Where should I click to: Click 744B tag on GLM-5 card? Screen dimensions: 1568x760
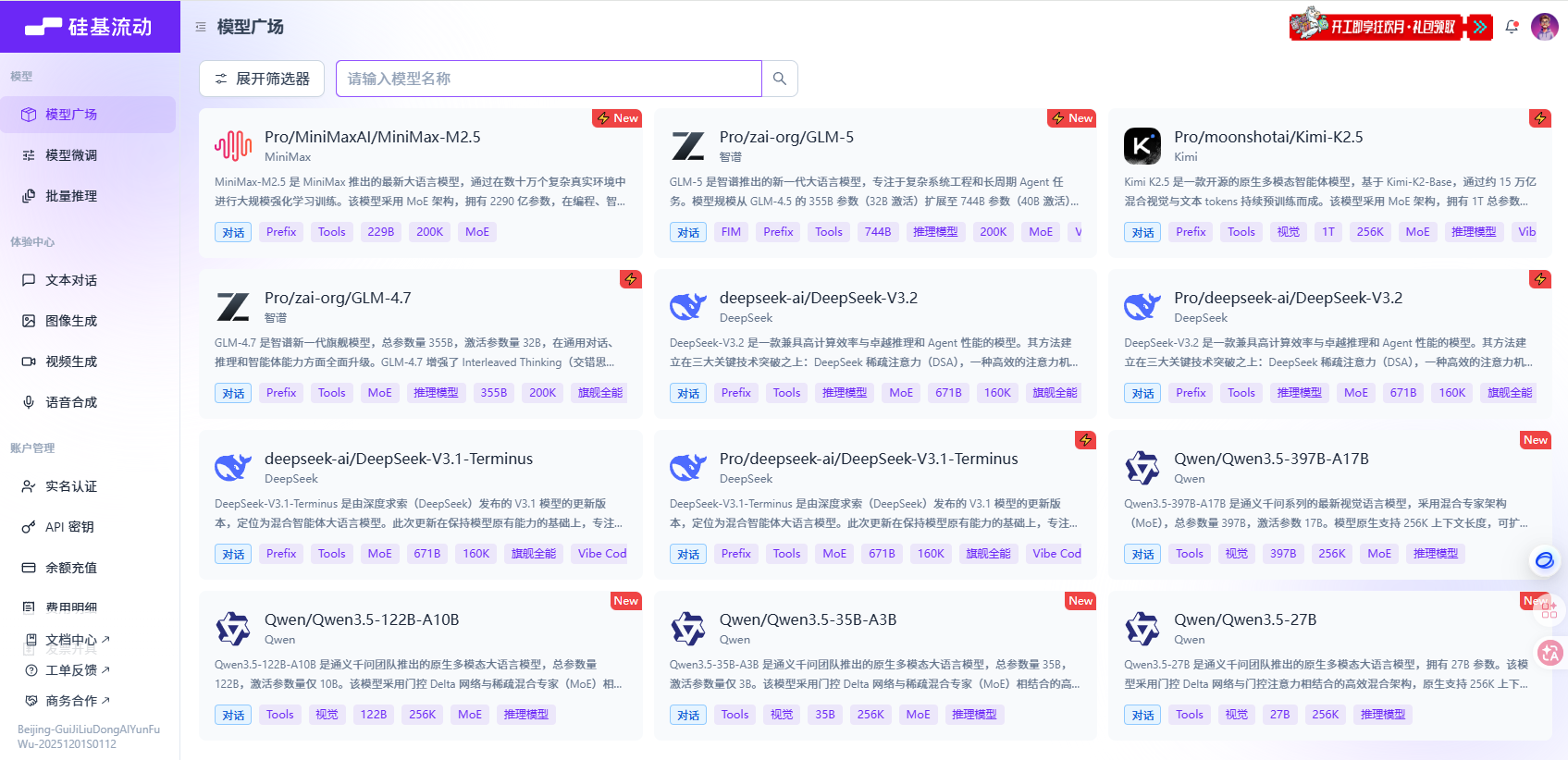click(x=878, y=232)
